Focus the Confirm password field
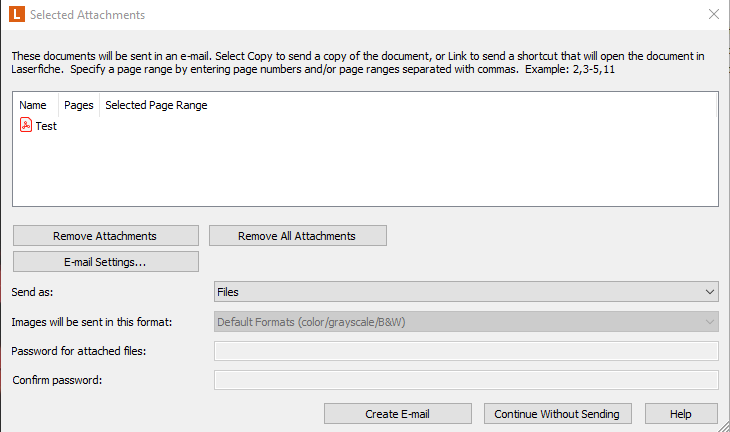Image resolution: width=730 pixels, height=432 pixels. pyautogui.click(x=466, y=380)
